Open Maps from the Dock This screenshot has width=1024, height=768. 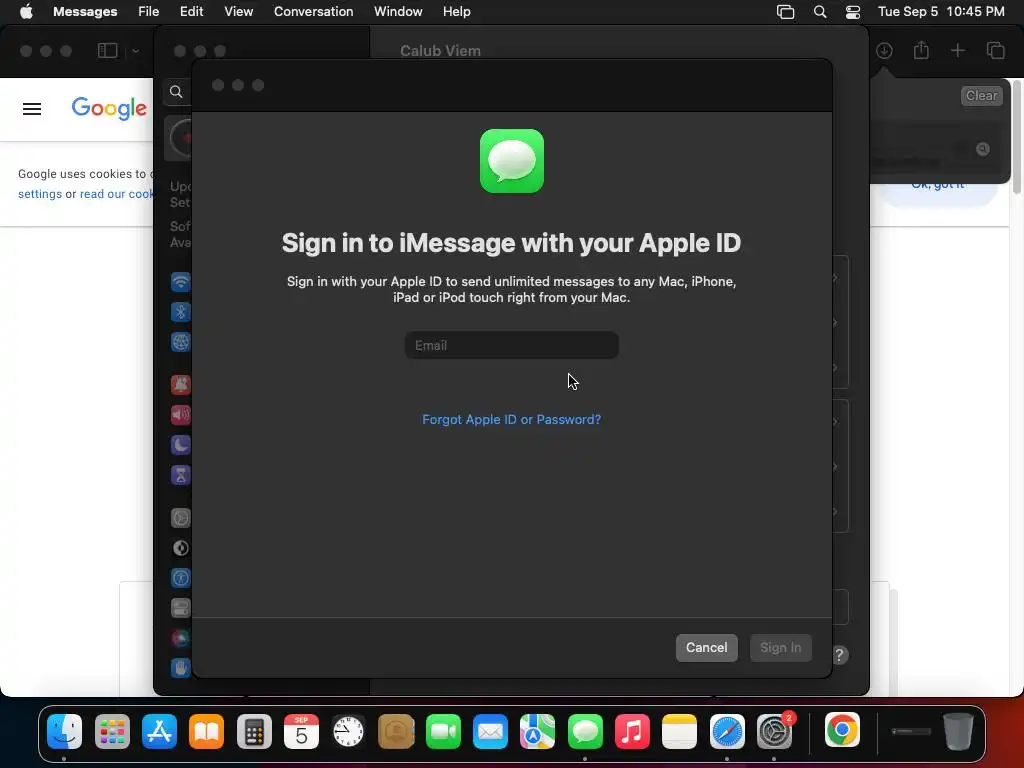pos(537,731)
